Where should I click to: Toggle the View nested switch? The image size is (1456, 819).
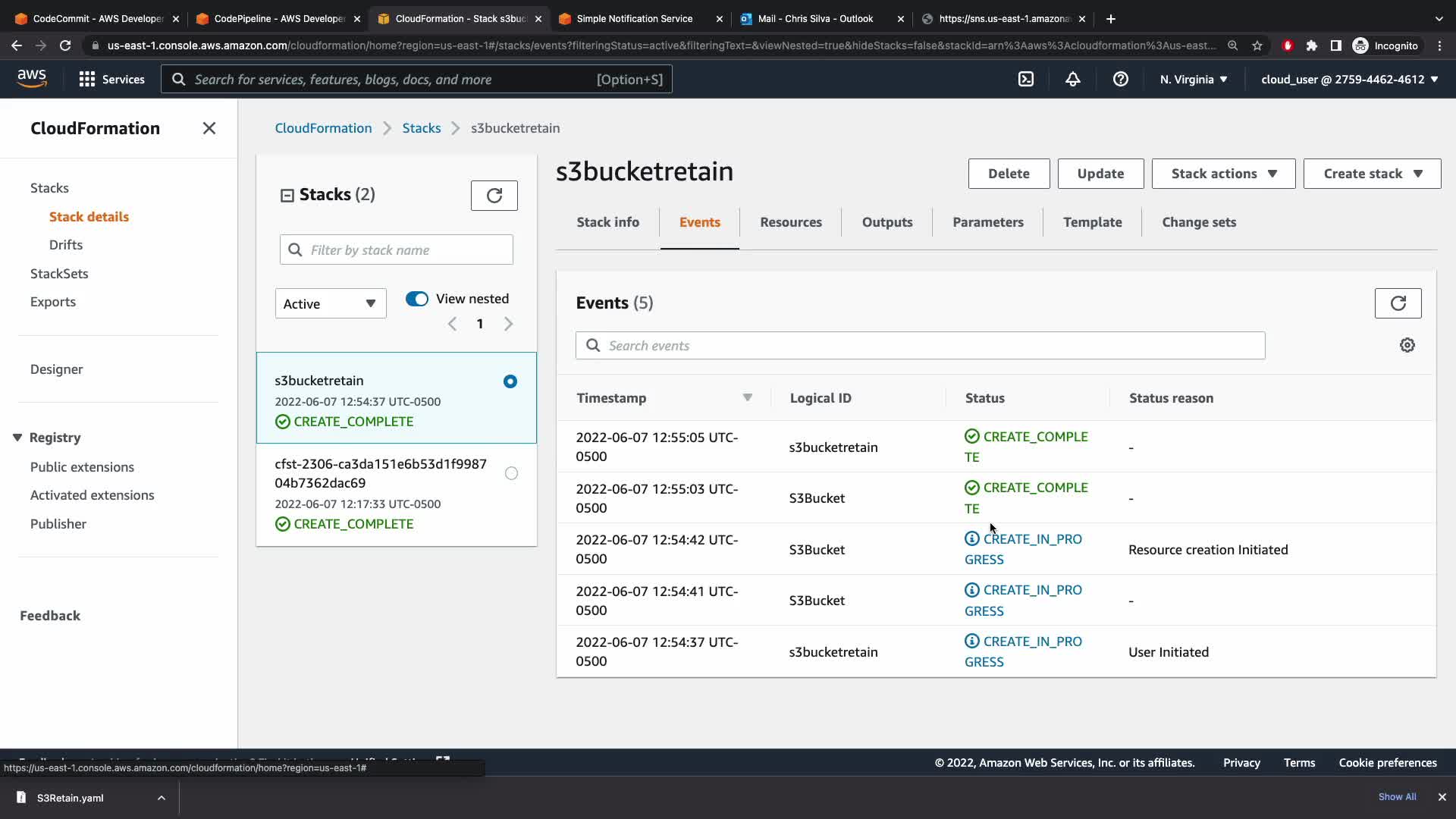pos(416,299)
